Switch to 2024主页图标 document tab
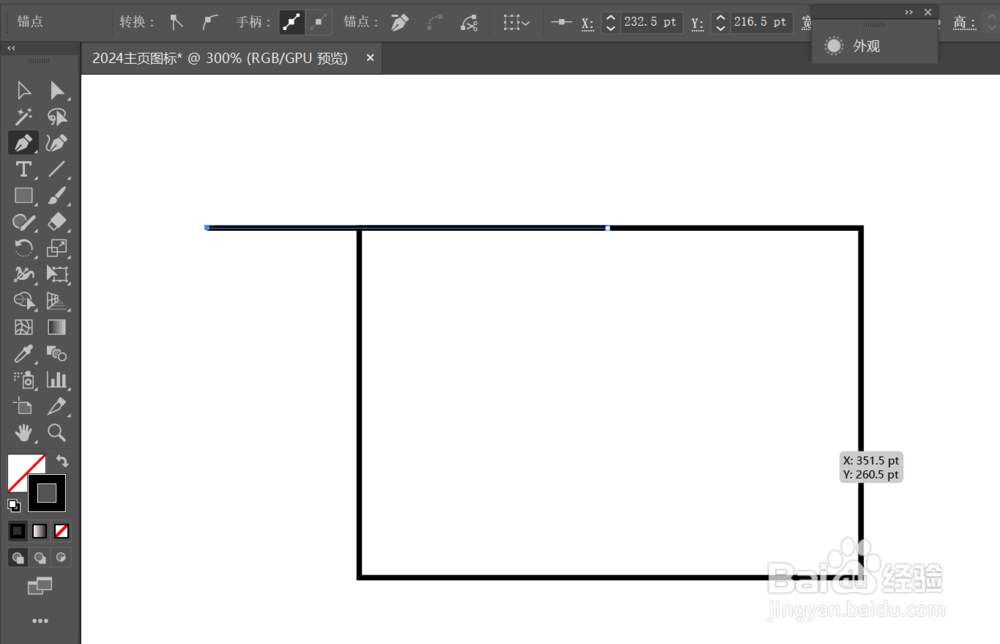The width and height of the screenshot is (1000, 644). (220, 58)
